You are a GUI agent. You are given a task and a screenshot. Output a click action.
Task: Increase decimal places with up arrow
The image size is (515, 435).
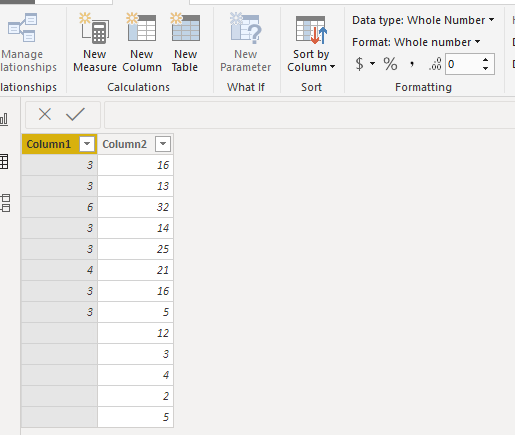(486, 59)
